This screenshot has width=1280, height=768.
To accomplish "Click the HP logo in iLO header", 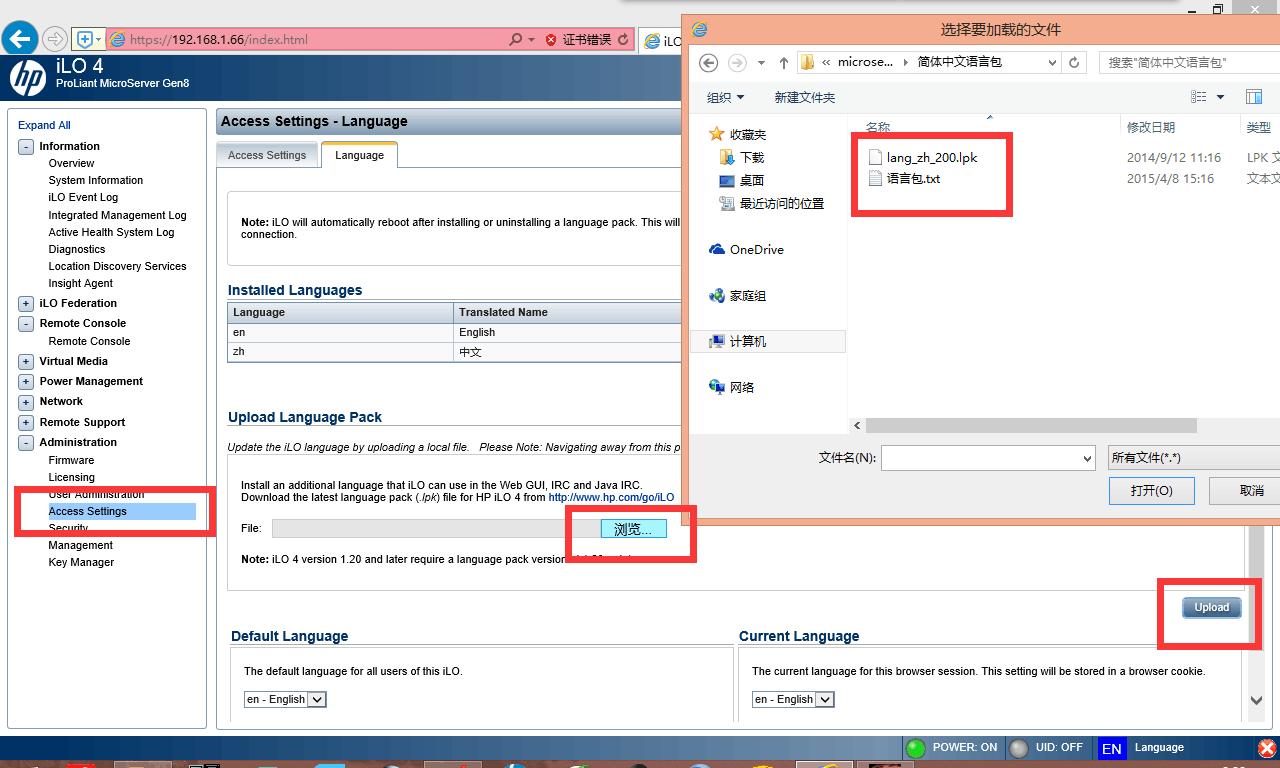I will pyautogui.click(x=28, y=77).
